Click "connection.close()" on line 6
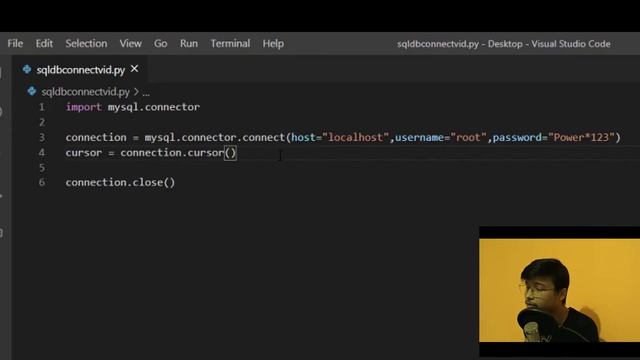Image resolution: width=640 pixels, height=360 pixels. point(120,182)
